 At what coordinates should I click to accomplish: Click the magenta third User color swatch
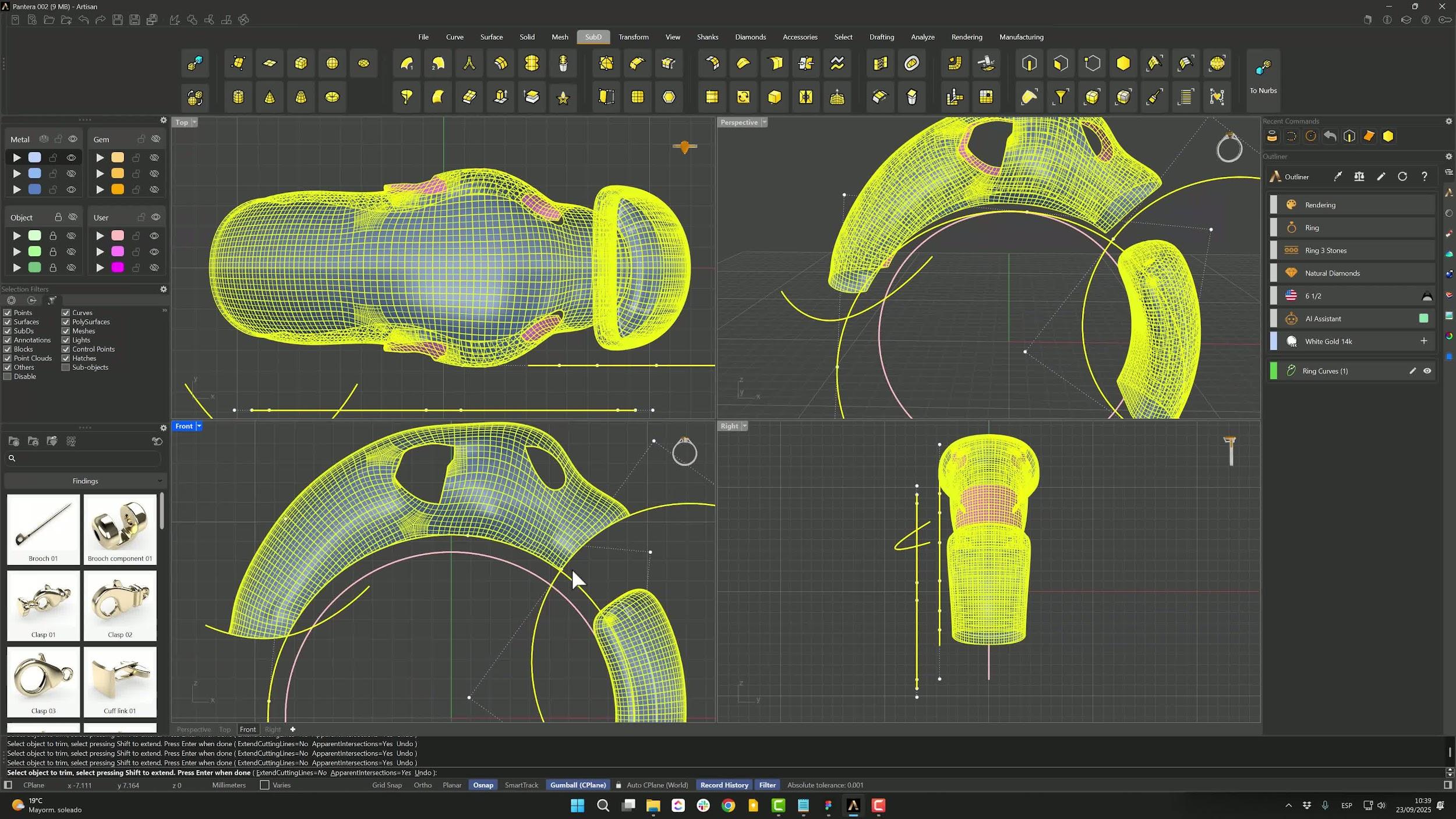118,267
